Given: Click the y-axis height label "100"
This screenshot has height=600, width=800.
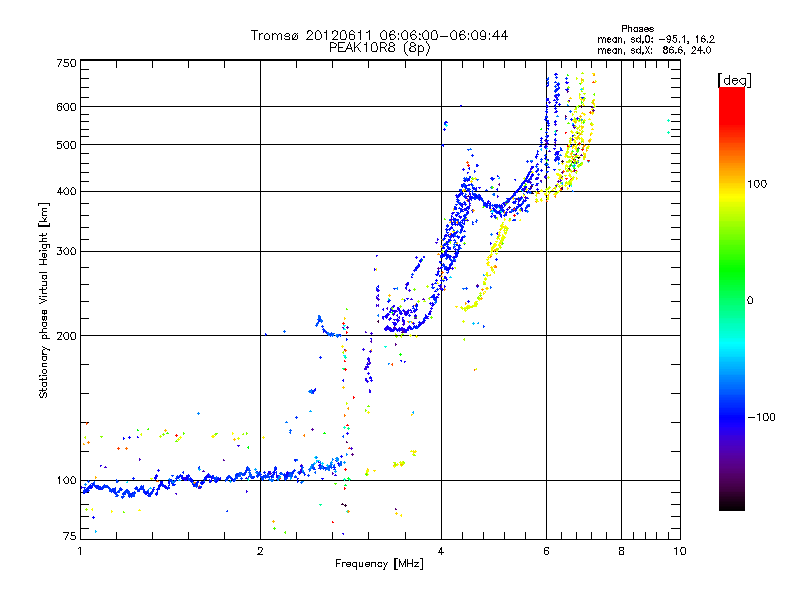Looking at the screenshot, I should (x=67, y=481).
